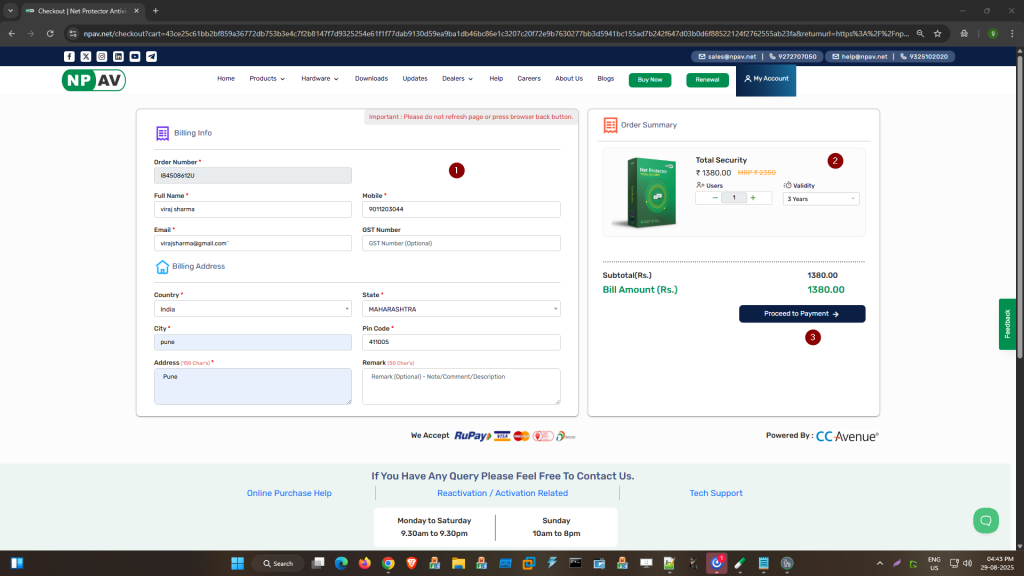The image size is (1024, 576).
Task: Open the Downloads menu item
Action: click(371, 79)
